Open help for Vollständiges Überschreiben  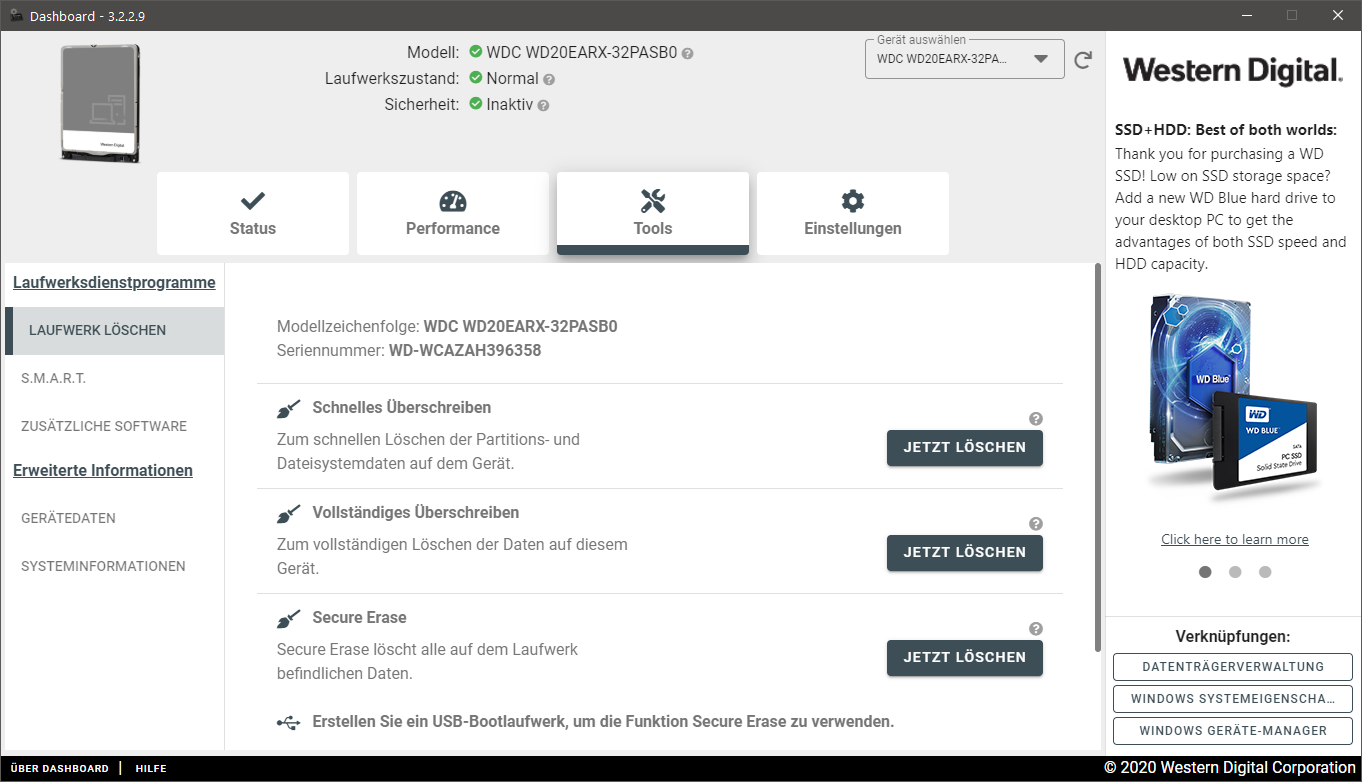click(x=1036, y=524)
